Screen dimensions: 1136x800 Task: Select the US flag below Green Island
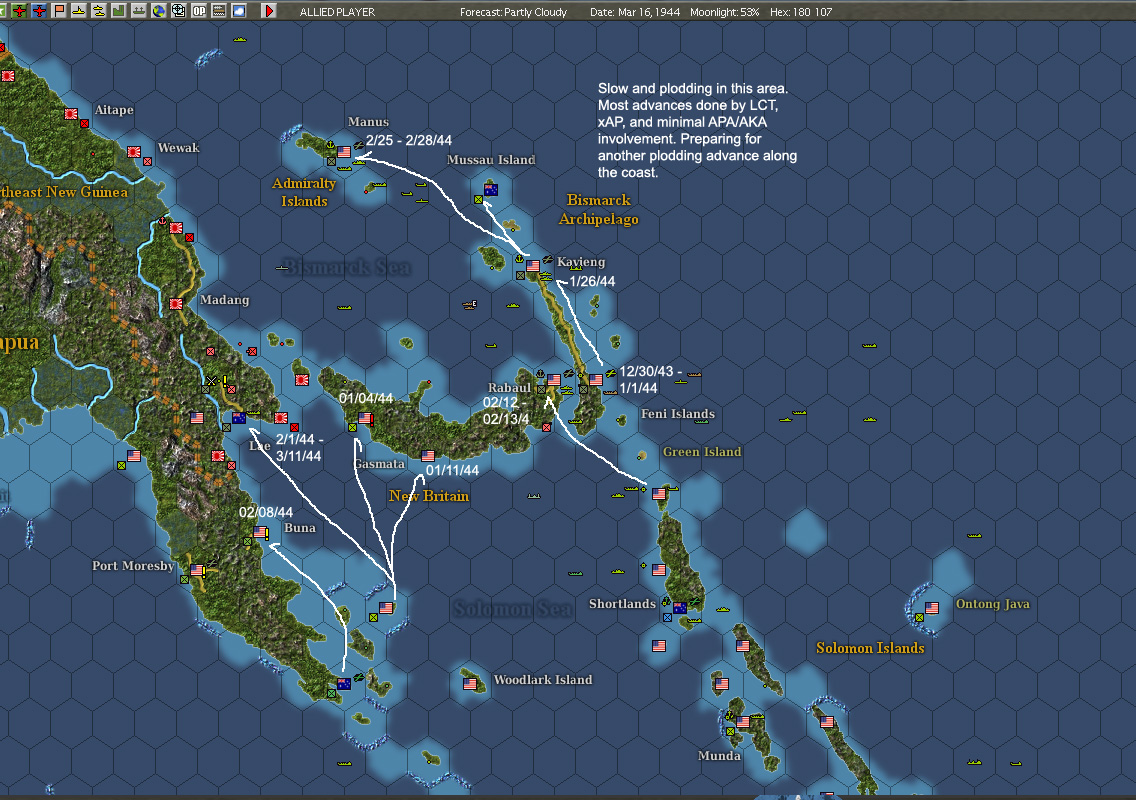point(659,494)
